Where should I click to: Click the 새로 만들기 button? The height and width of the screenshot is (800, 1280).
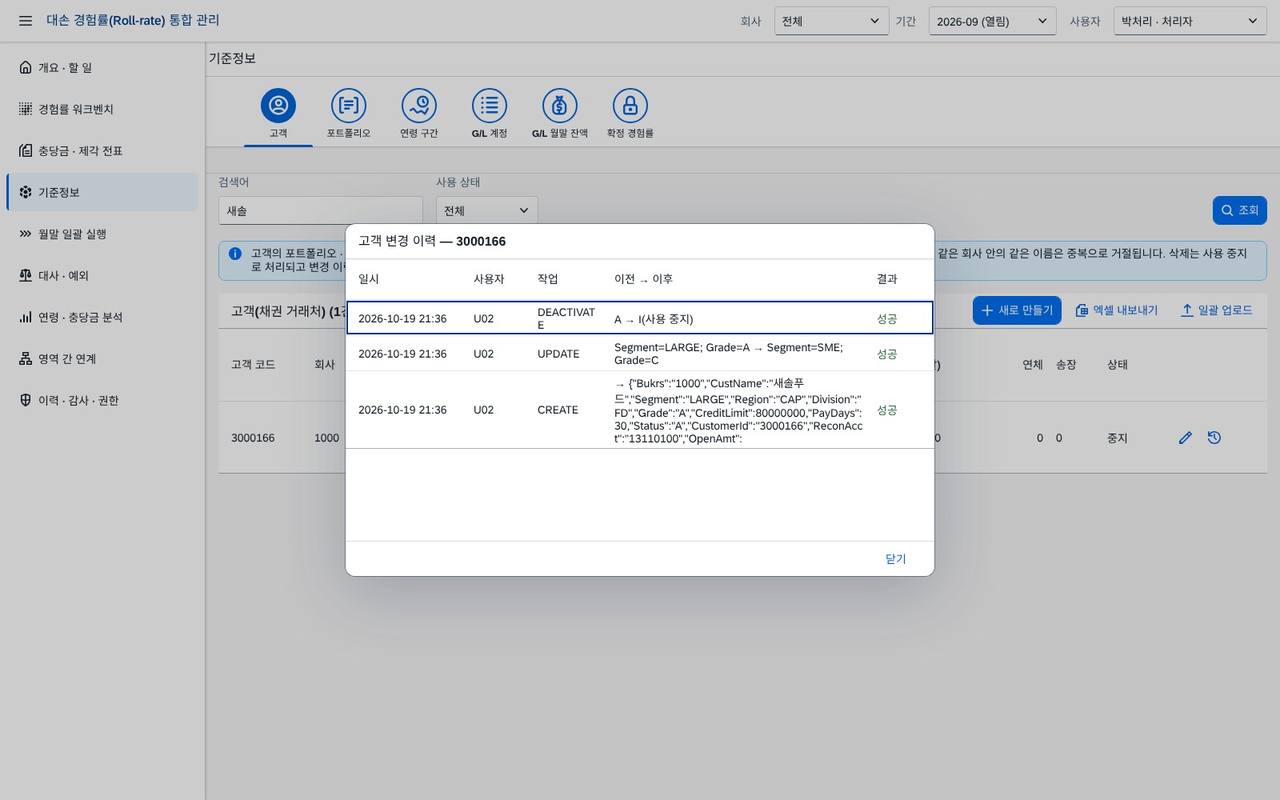(x=1017, y=311)
